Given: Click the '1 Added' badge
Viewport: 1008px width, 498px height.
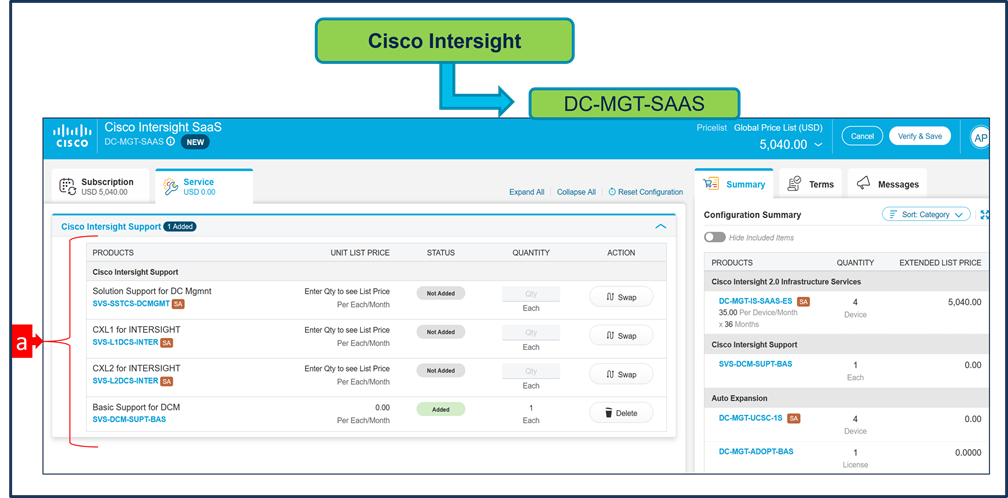Looking at the screenshot, I should tap(180, 226).
